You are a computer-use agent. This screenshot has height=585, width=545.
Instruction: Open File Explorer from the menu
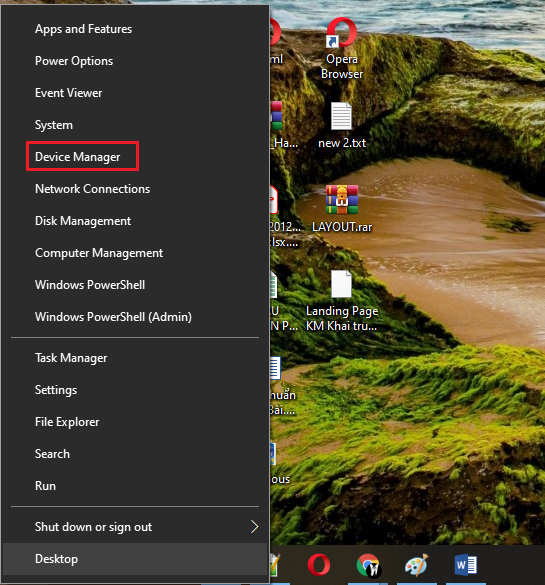(67, 422)
